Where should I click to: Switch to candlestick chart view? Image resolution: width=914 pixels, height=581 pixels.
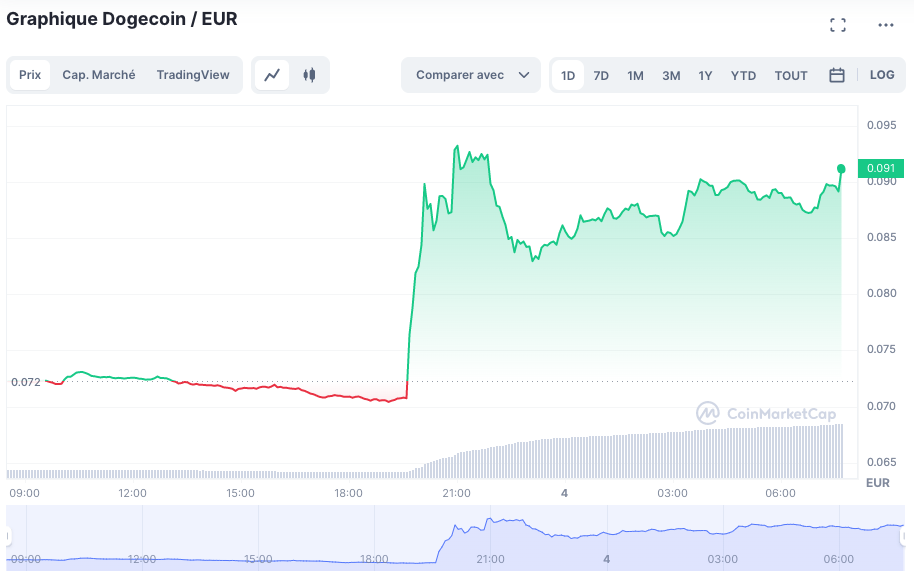tap(309, 75)
